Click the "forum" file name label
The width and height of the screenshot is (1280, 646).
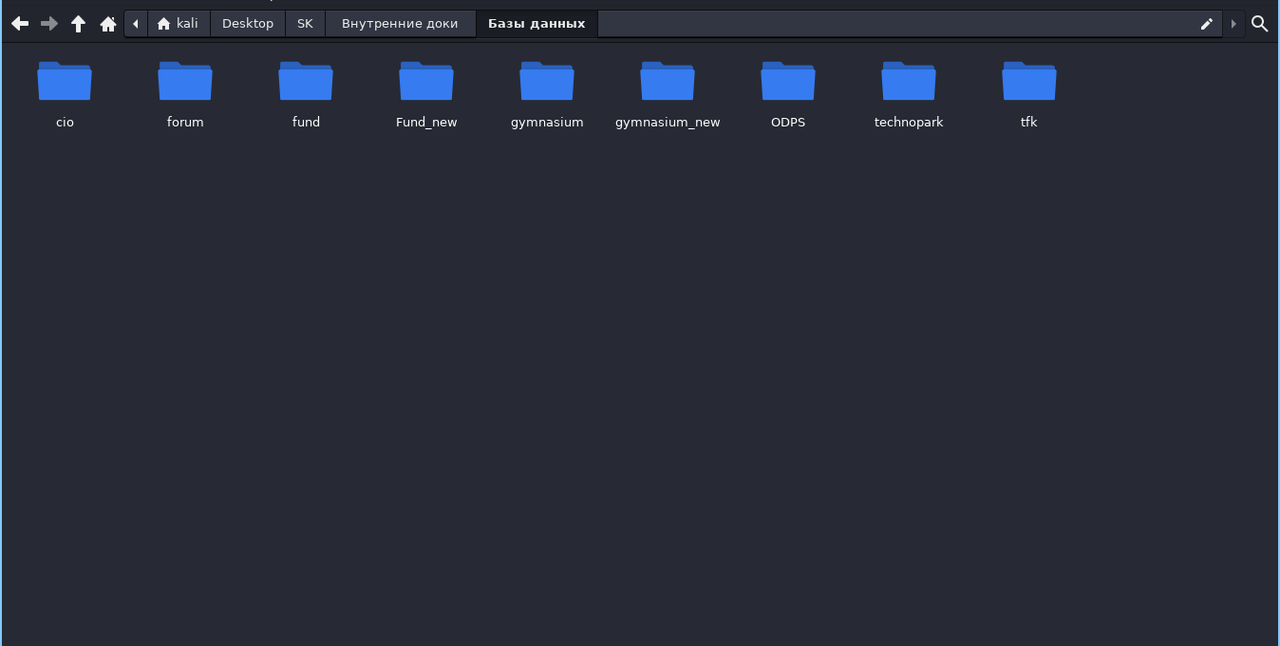click(x=185, y=122)
